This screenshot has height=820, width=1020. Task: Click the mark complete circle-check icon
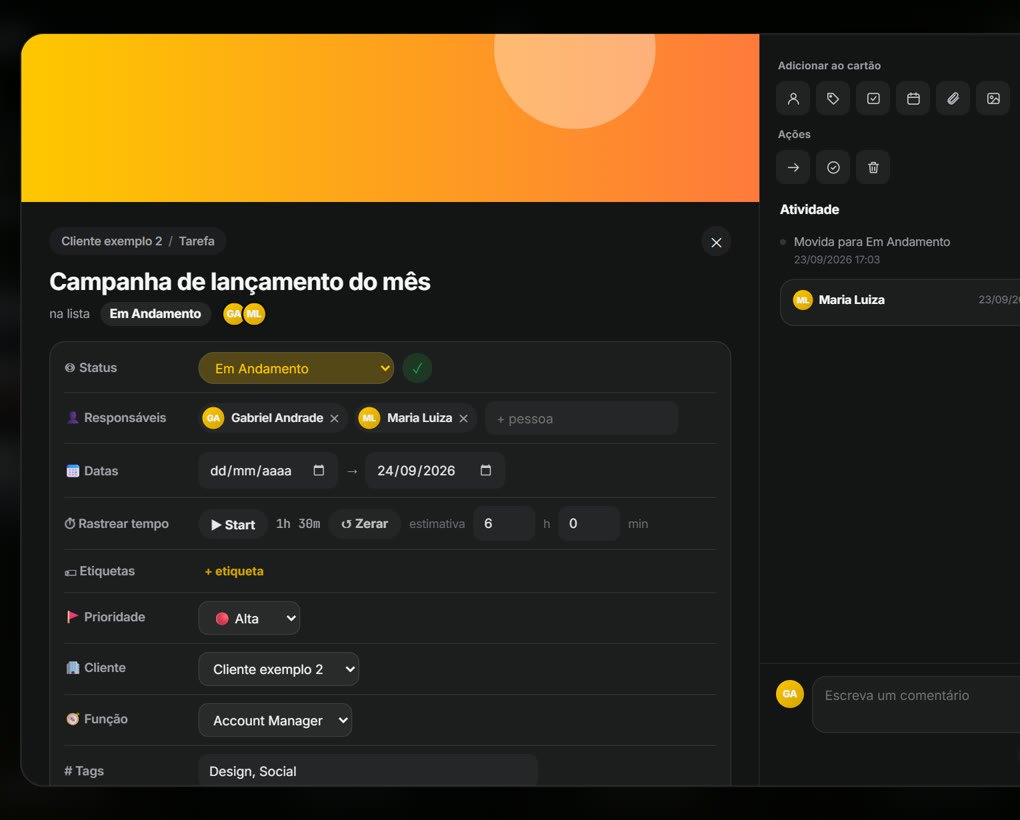pos(833,168)
